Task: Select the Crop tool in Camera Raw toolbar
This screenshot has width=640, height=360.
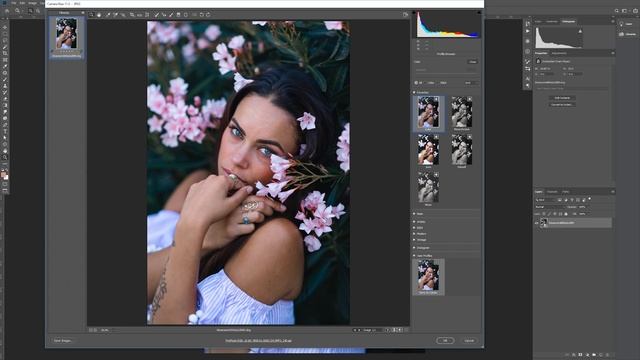Action: coord(132,15)
